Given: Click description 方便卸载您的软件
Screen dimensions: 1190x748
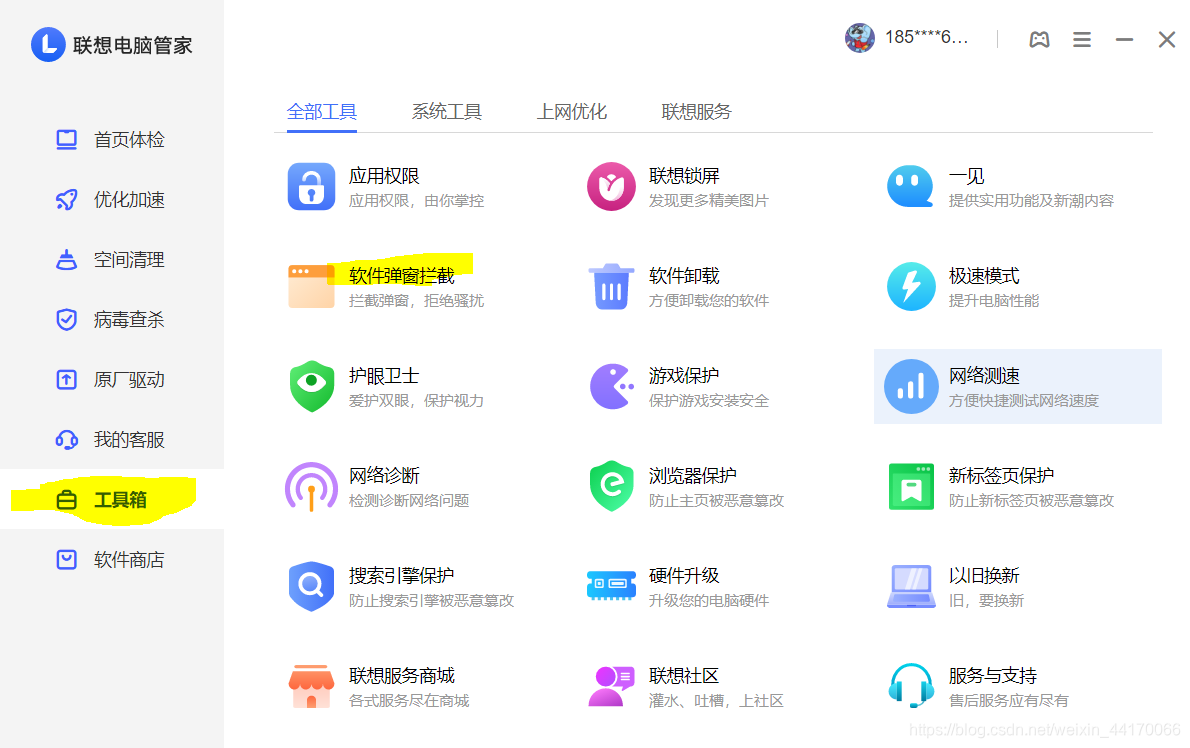Looking at the screenshot, I should [x=709, y=300].
